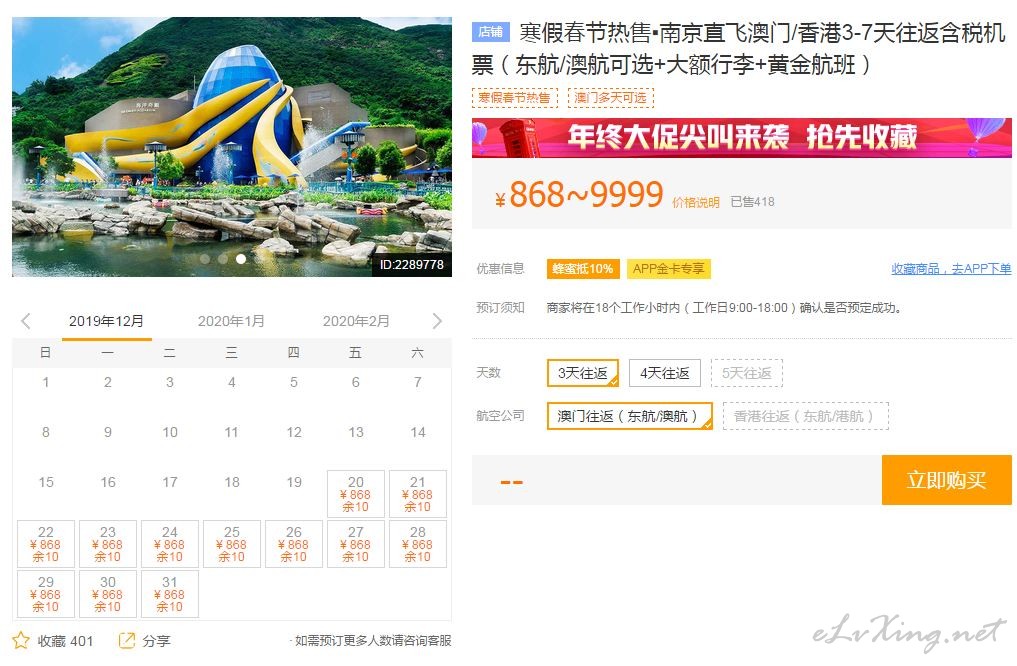The width and height of the screenshot is (1017, 666).
Task: Advance calendar months with right arrow
Action: coord(437,321)
